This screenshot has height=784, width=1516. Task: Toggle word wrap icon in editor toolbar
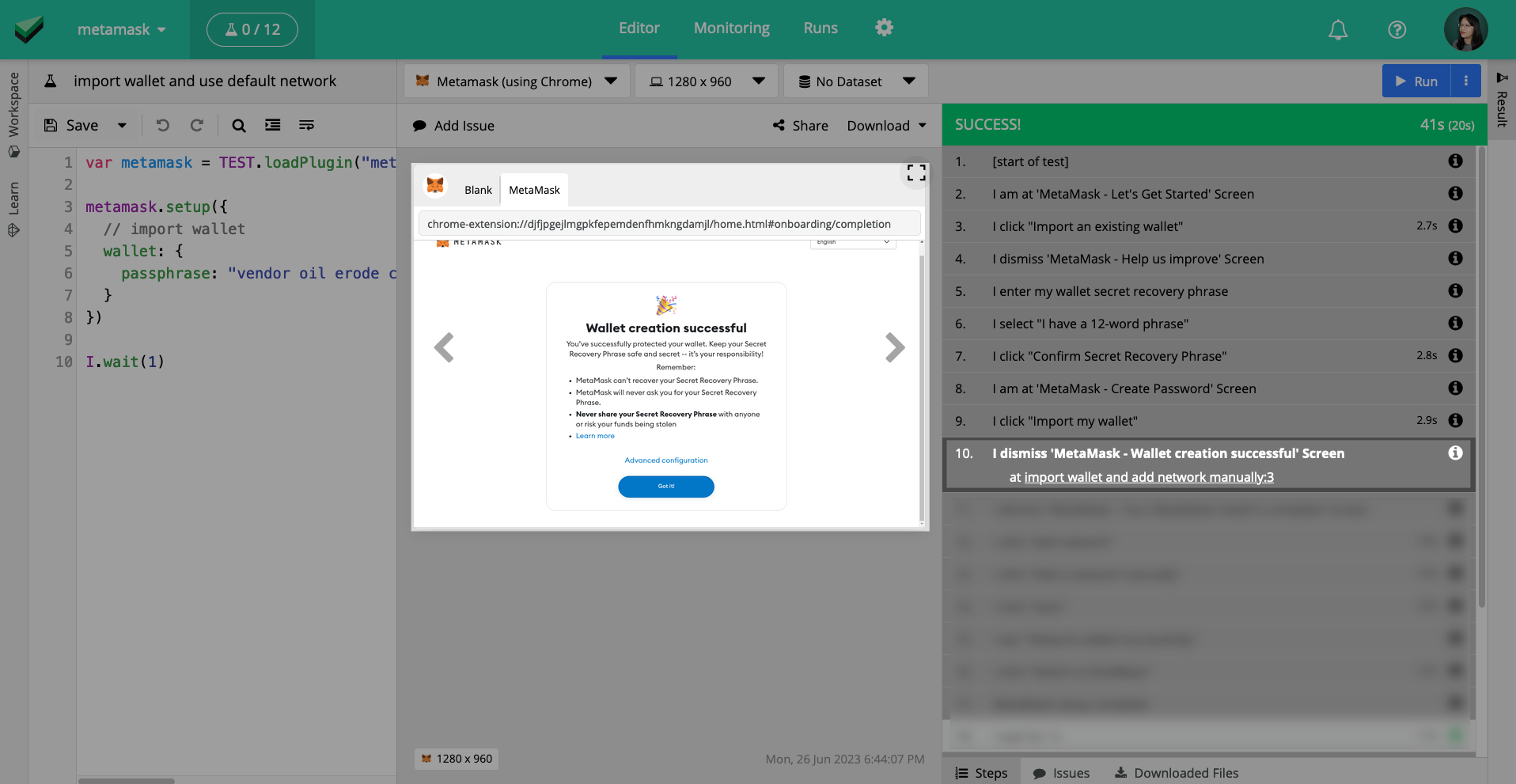tap(306, 125)
